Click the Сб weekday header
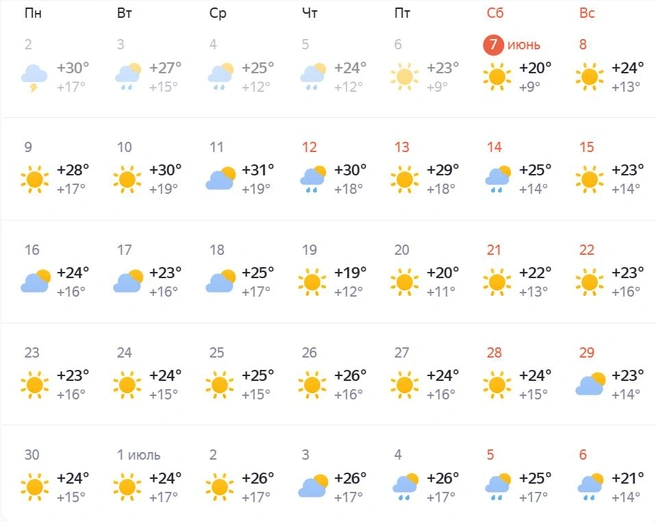 tap(495, 13)
